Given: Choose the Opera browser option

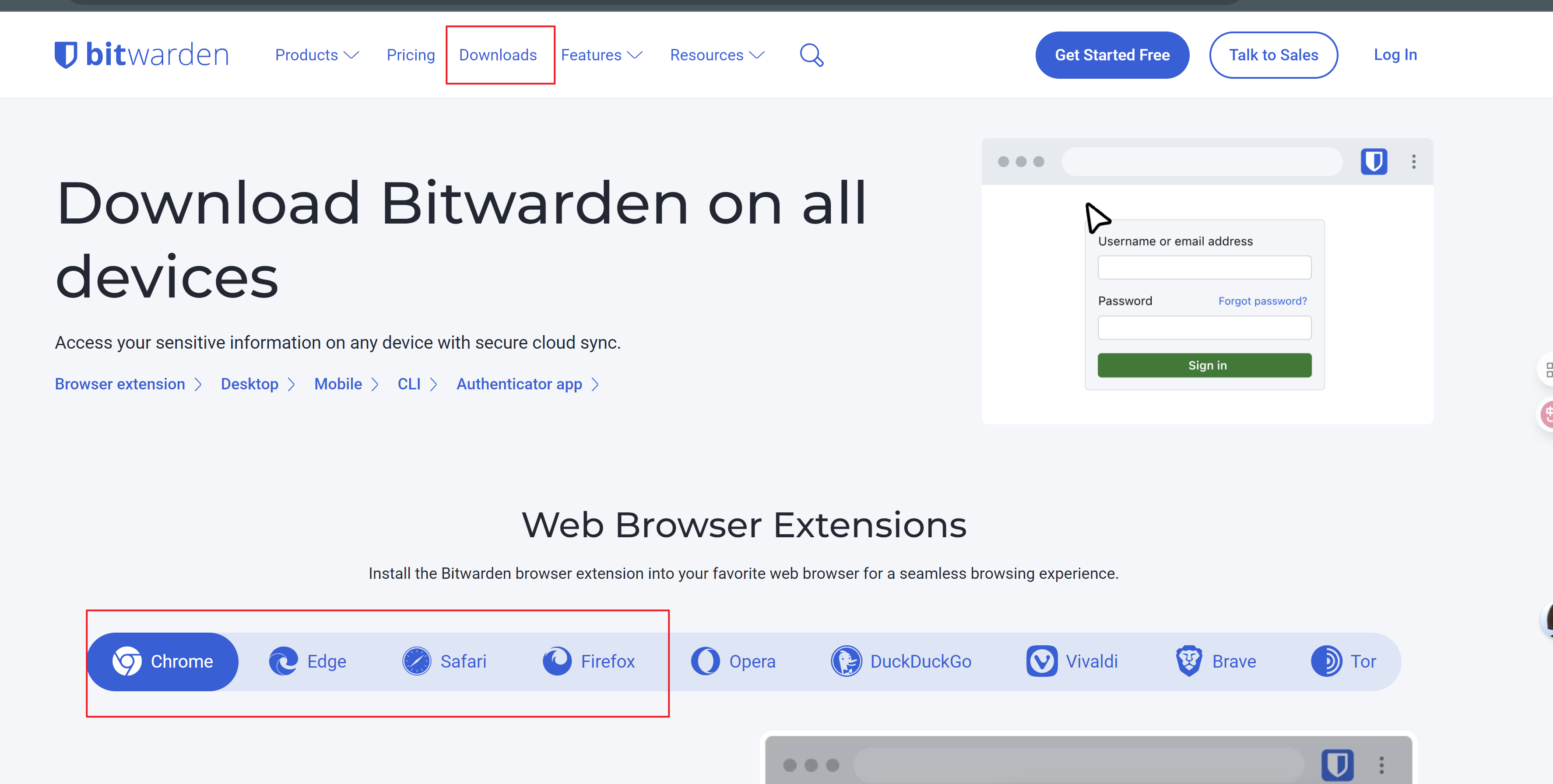Looking at the screenshot, I should (x=733, y=661).
